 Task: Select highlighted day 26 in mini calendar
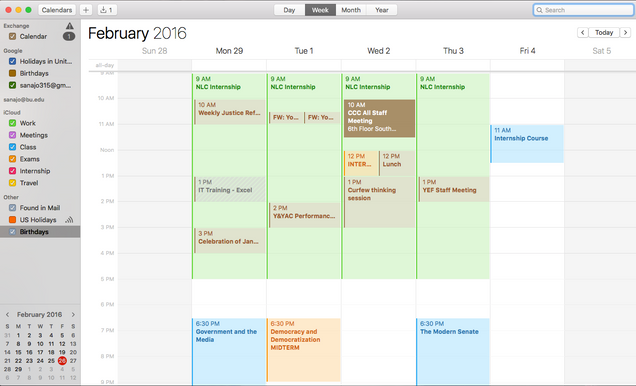[62, 360]
